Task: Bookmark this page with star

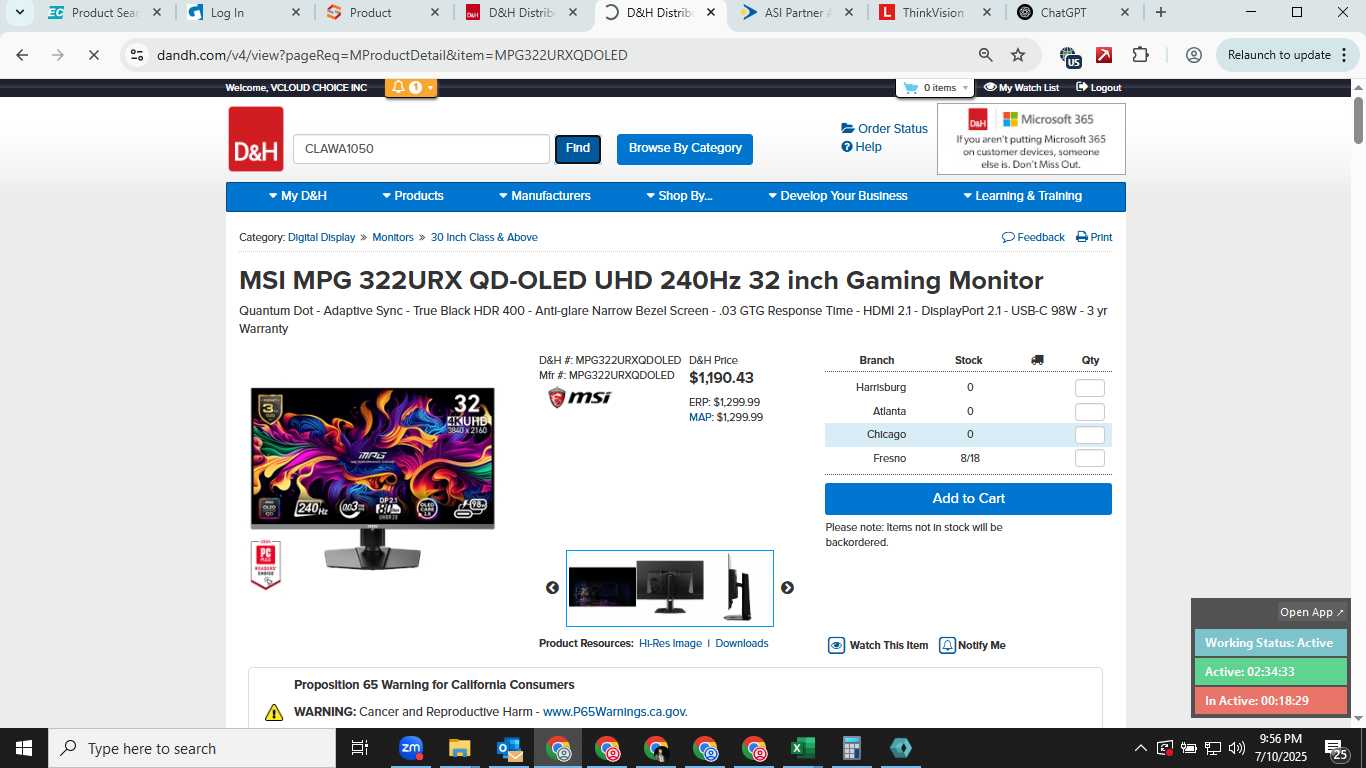Action: coord(1018,55)
